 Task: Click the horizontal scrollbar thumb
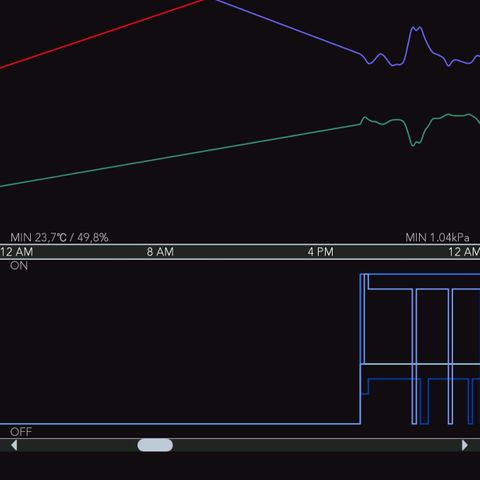tap(155, 445)
